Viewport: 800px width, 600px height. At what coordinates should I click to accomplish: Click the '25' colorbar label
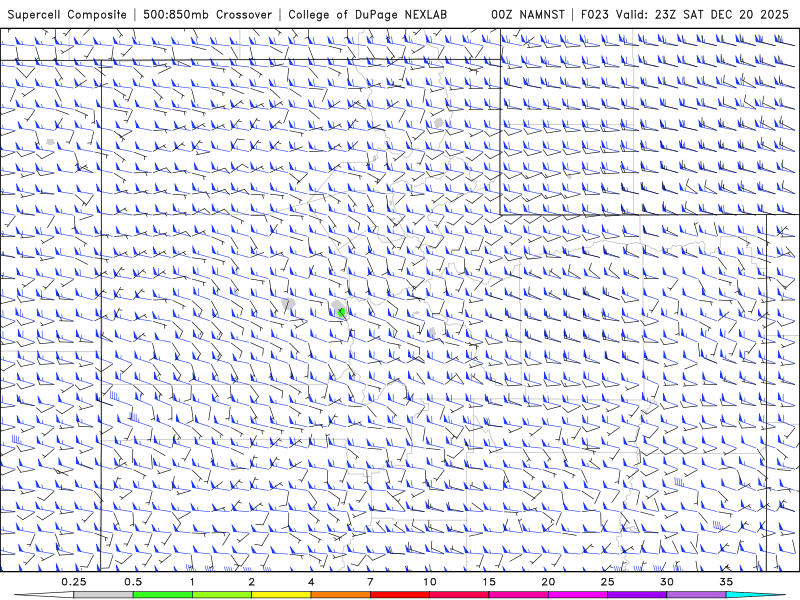[x=608, y=582]
